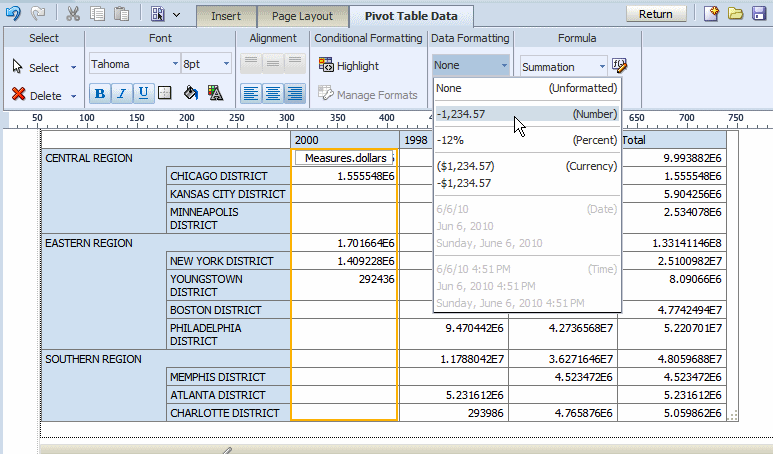773x454 pixels.
Task: Open the Tahoma font family dropdown
Action: [x=134, y=64]
